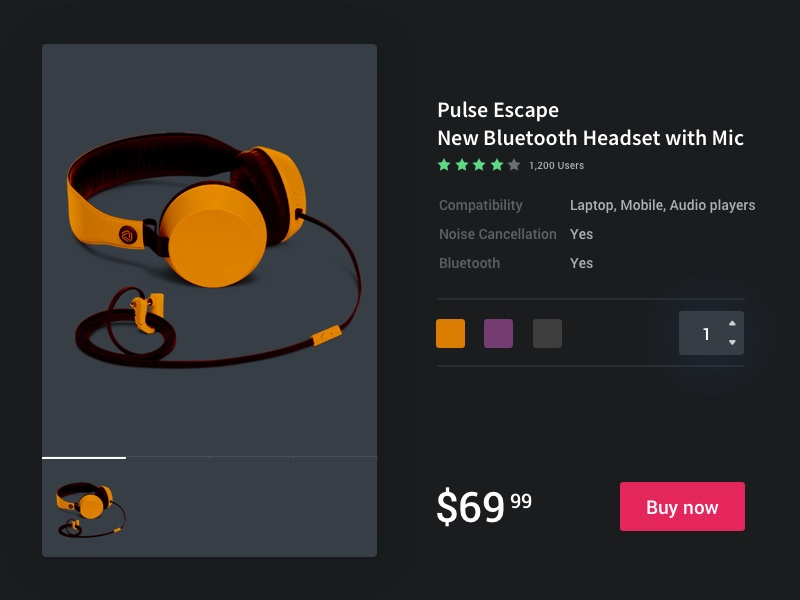Screen dimensions: 800x600
Task: Select the orange headphones thumbnail
Action: (x=91, y=510)
